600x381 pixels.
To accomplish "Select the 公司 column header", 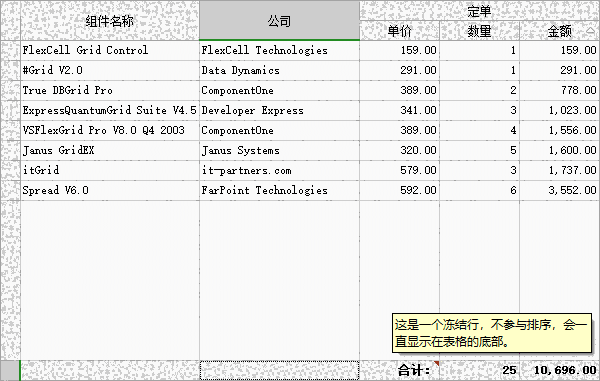I will [x=279, y=20].
